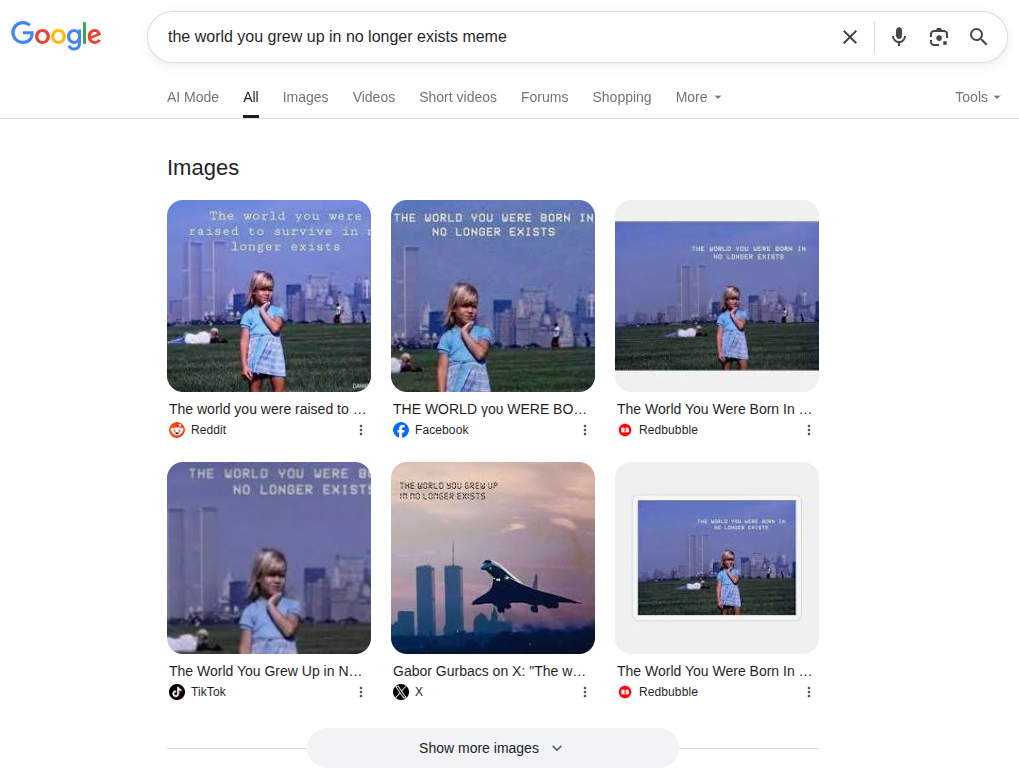Screen dimensions: 1019x779
Task: Open three-dot menu for first Redbubble result
Action: tap(808, 430)
